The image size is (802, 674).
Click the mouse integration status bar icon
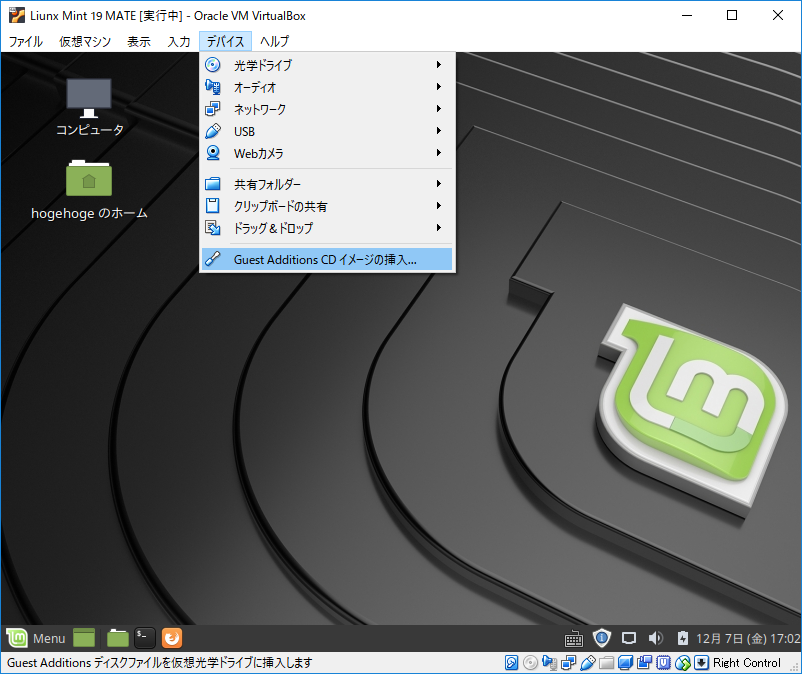pyautogui.click(x=683, y=663)
